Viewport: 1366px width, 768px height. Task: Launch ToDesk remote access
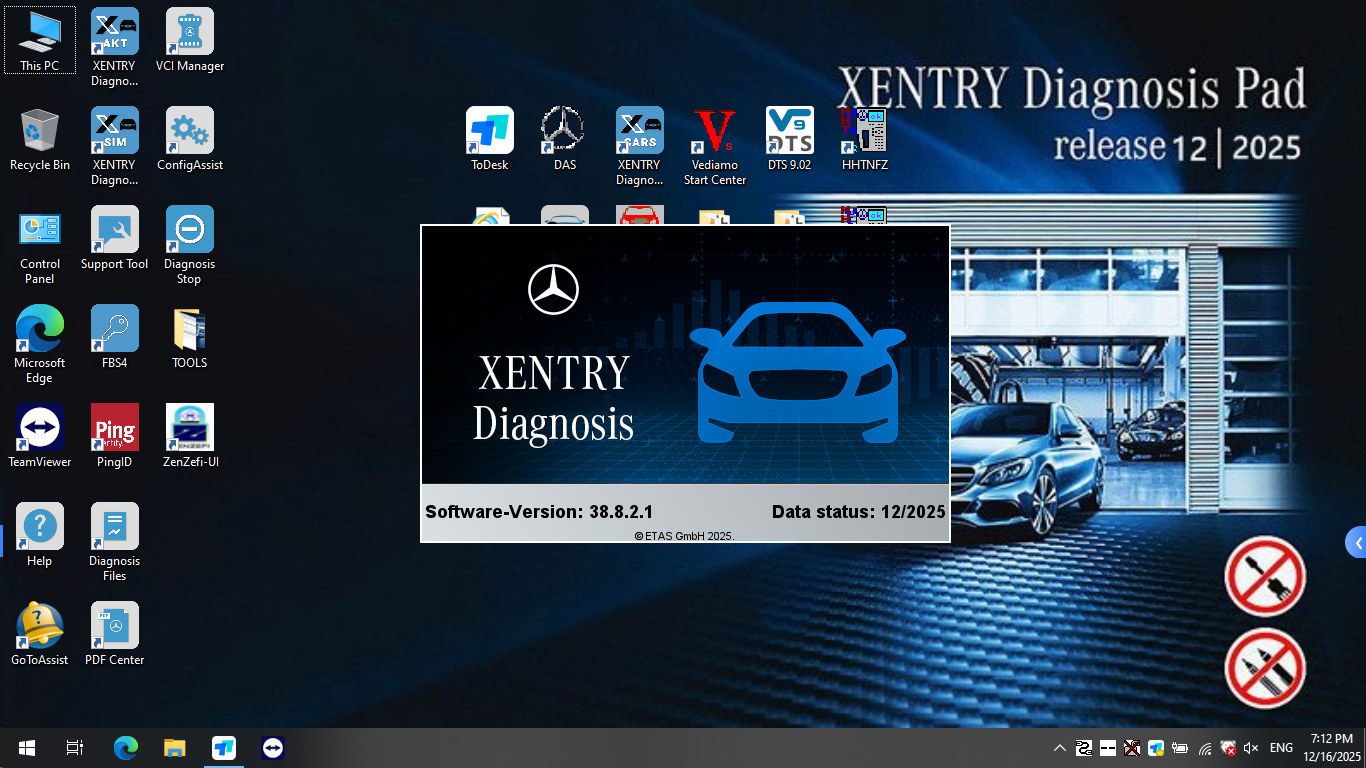click(x=489, y=130)
